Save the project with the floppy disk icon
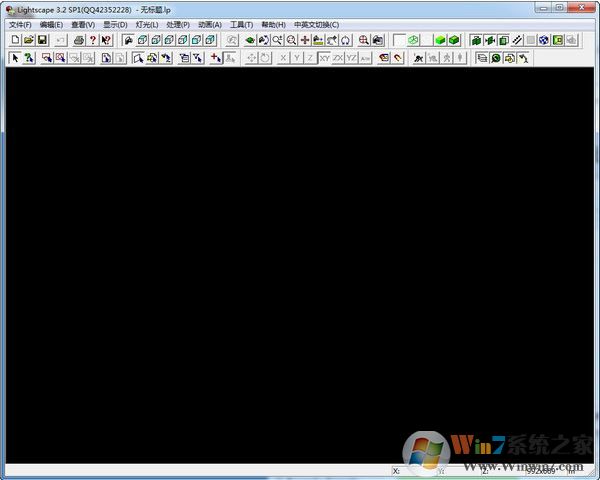The height and width of the screenshot is (480, 600). 43,40
